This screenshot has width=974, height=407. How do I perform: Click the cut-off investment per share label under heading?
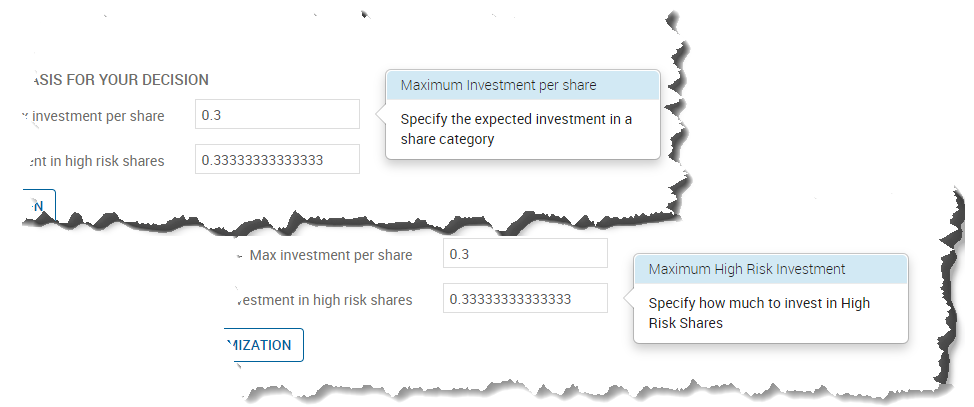click(93, 116)
